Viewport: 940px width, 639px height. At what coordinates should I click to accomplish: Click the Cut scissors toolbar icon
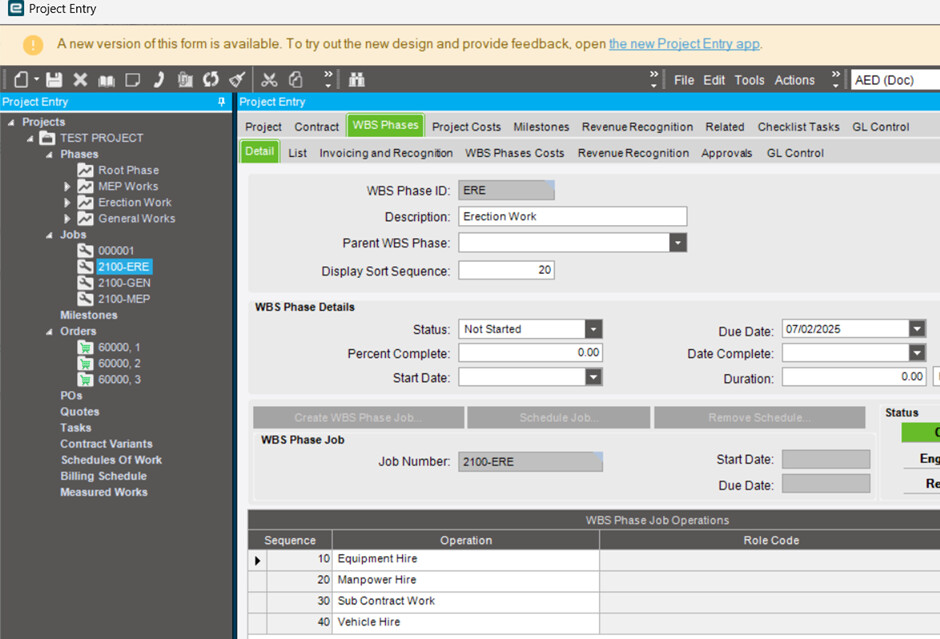270,80
